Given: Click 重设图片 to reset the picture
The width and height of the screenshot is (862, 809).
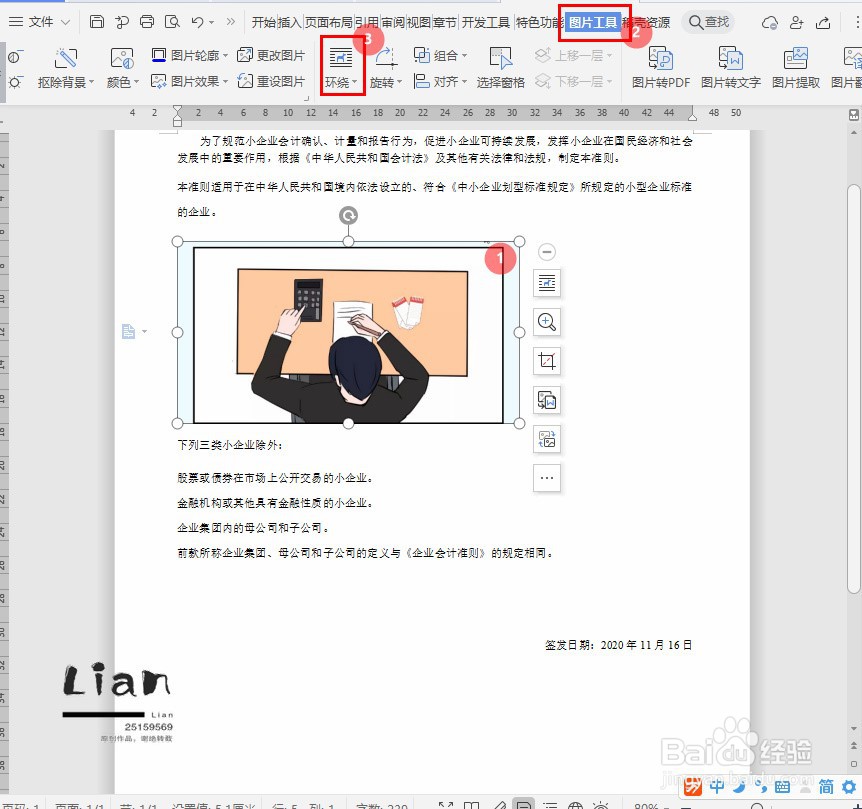Looking at the screenshot, I should click(x=271, y=81).
